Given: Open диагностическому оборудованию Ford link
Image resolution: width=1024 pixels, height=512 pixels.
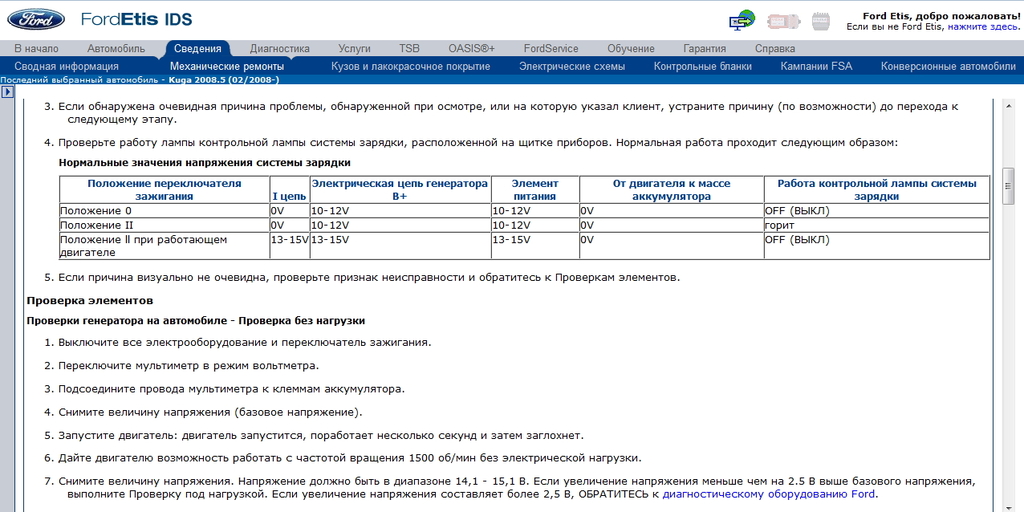Looking at the screenshot, I should coord(769,494).
